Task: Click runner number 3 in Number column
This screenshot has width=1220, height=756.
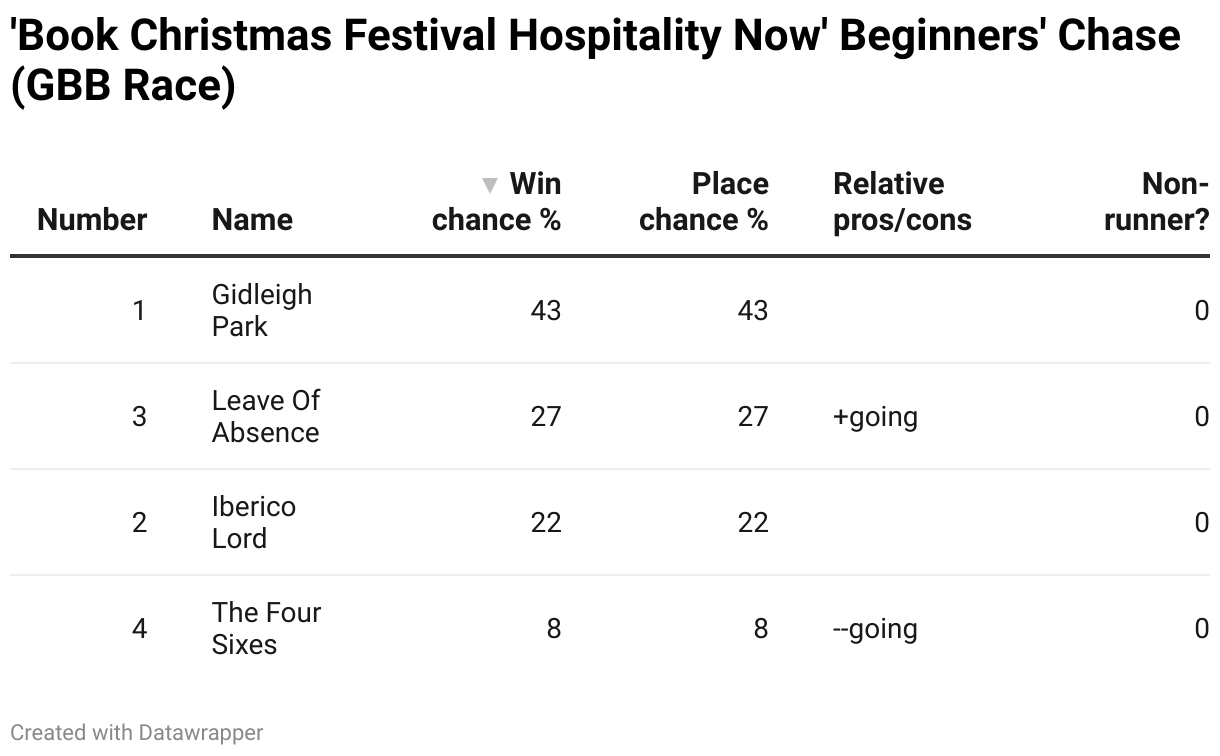Action: [x=139, y=417]
